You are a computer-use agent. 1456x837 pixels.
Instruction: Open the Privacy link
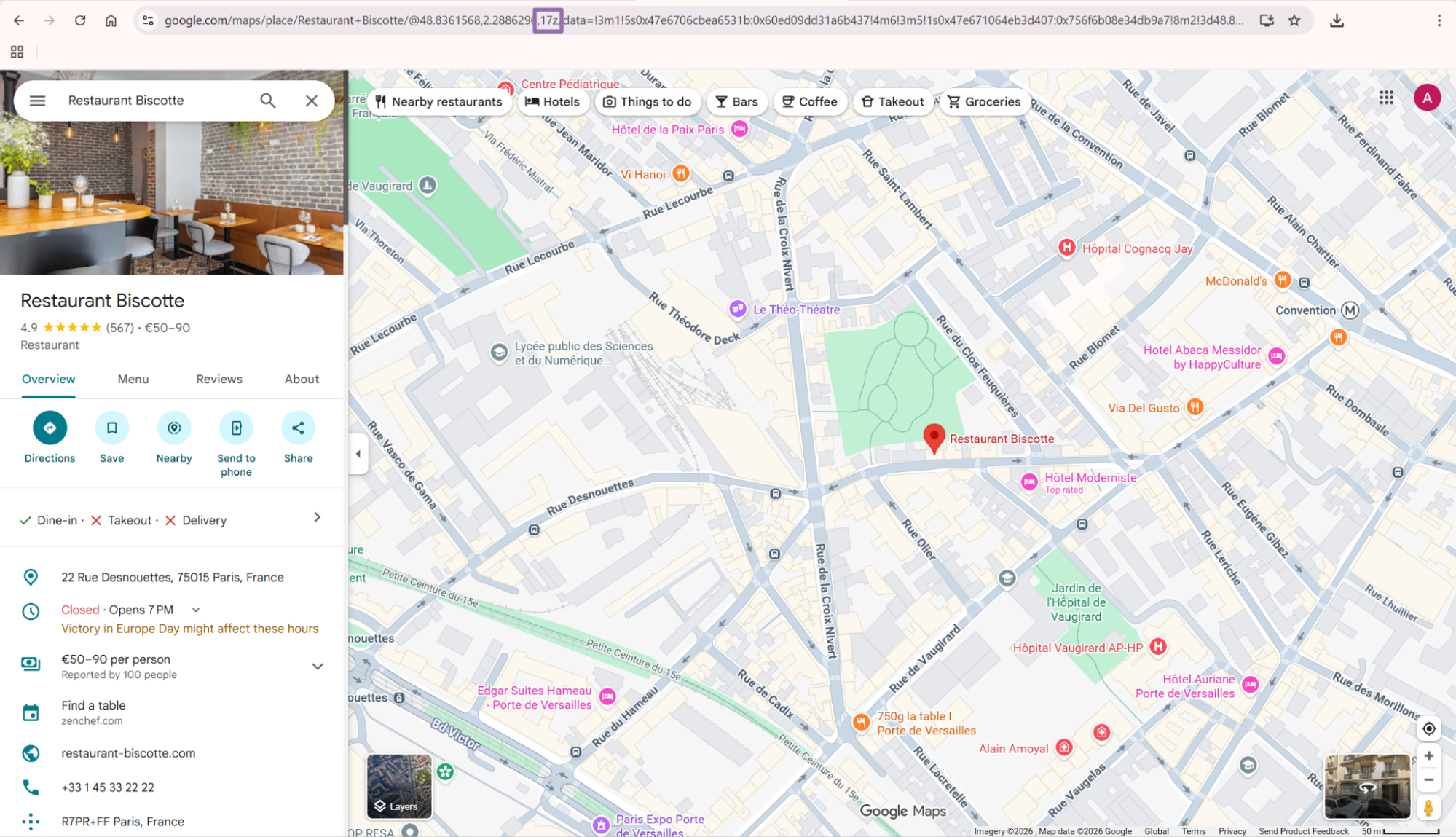pyautogui.click(x=1232, y=831)
